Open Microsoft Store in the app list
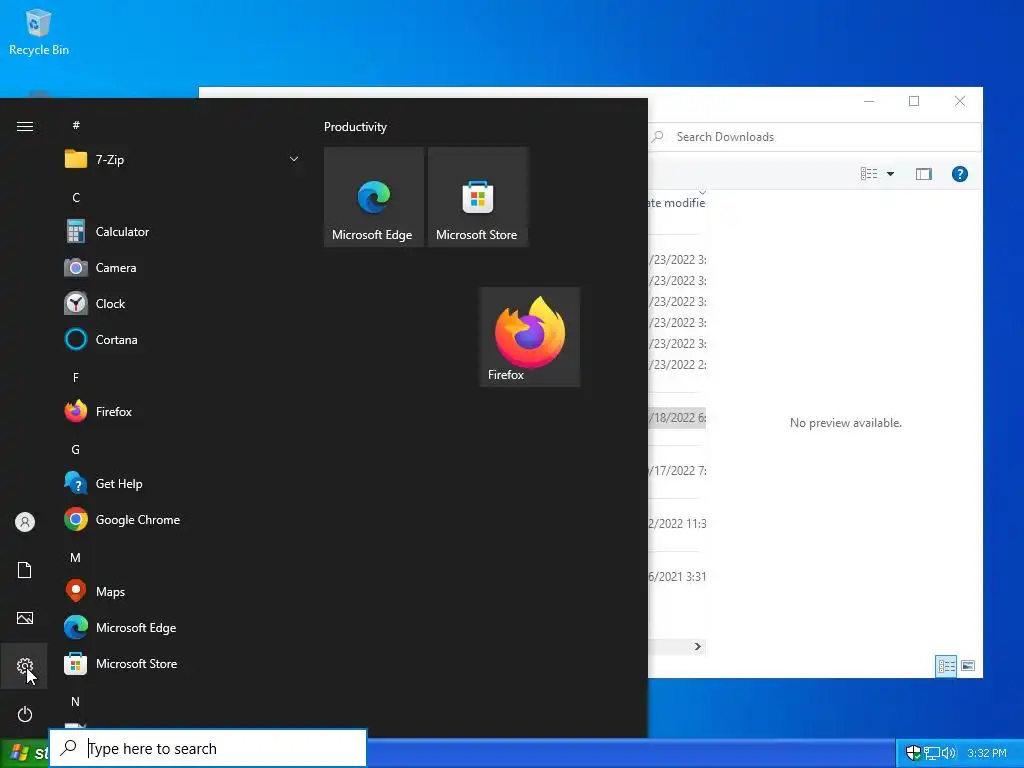This screenshot has width=1024, height=768. [x=182, y=664]
